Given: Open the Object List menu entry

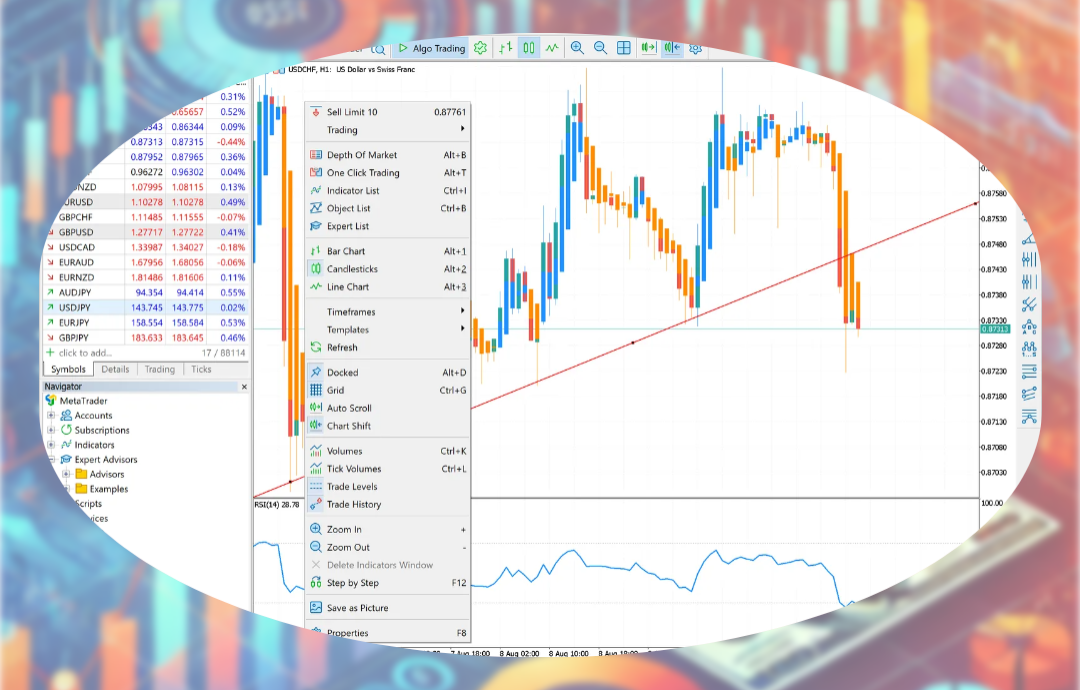Looking at the screenshot, I should (387, 209).
